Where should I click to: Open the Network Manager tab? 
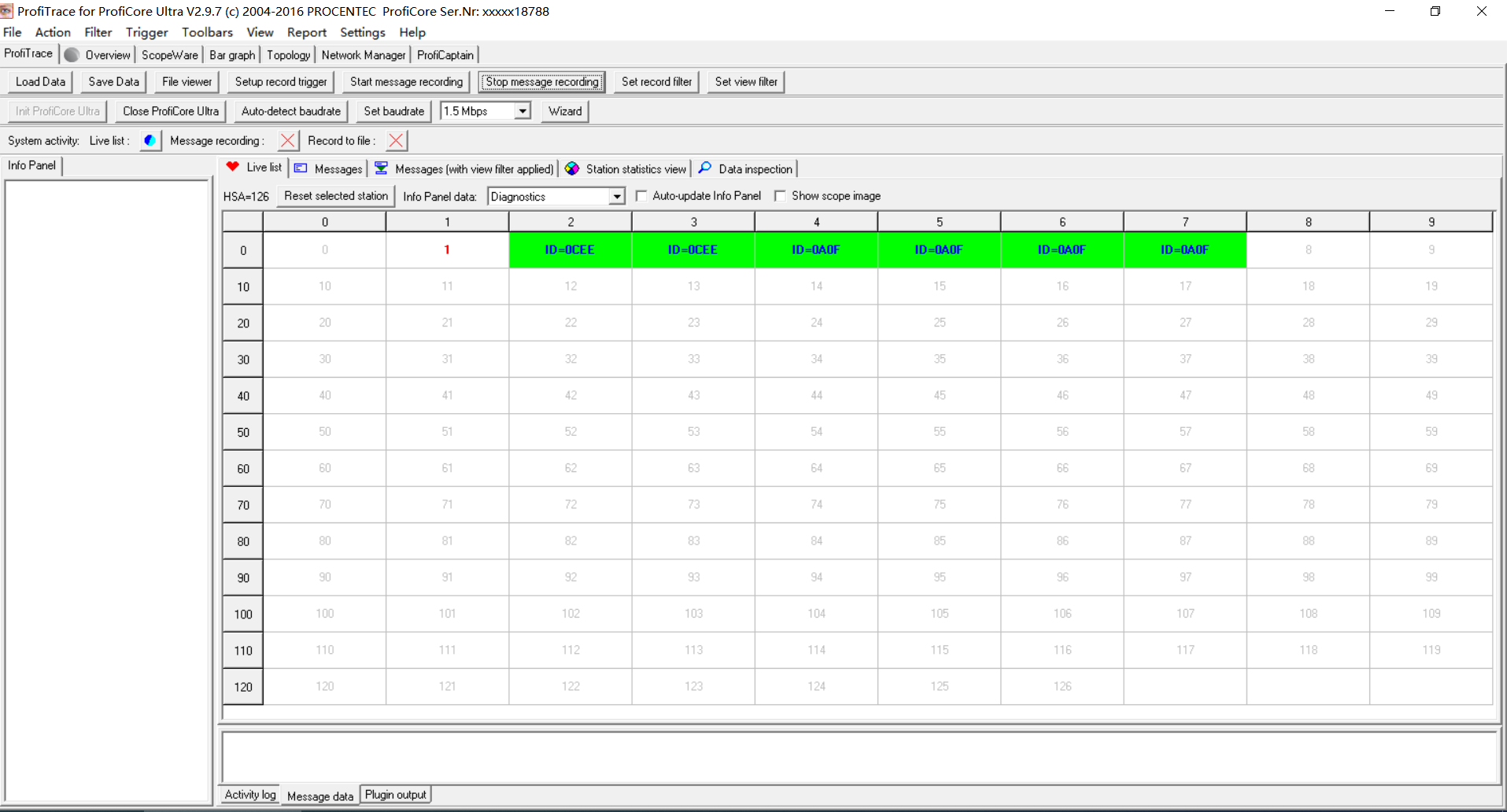coord(364,55)
